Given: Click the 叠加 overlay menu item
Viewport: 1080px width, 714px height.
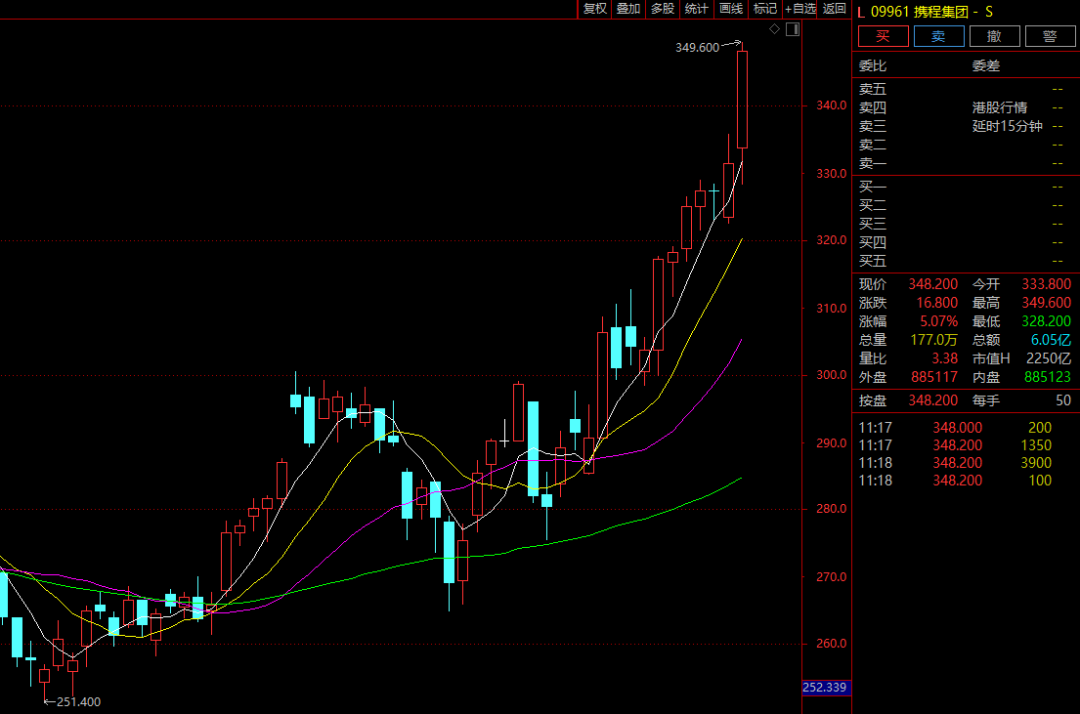Looking at the screenshot, I should [x=628, y=9].
